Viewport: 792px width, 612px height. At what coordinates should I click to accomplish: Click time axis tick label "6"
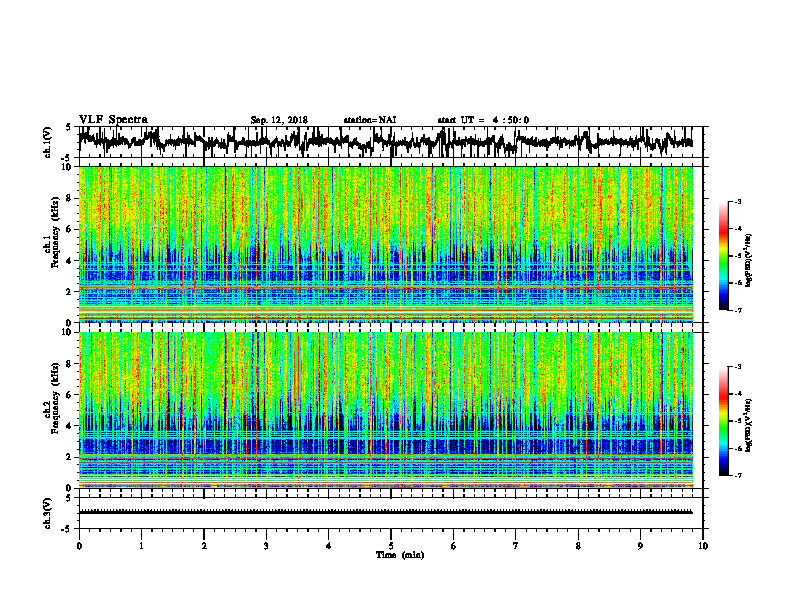point(454,546)
